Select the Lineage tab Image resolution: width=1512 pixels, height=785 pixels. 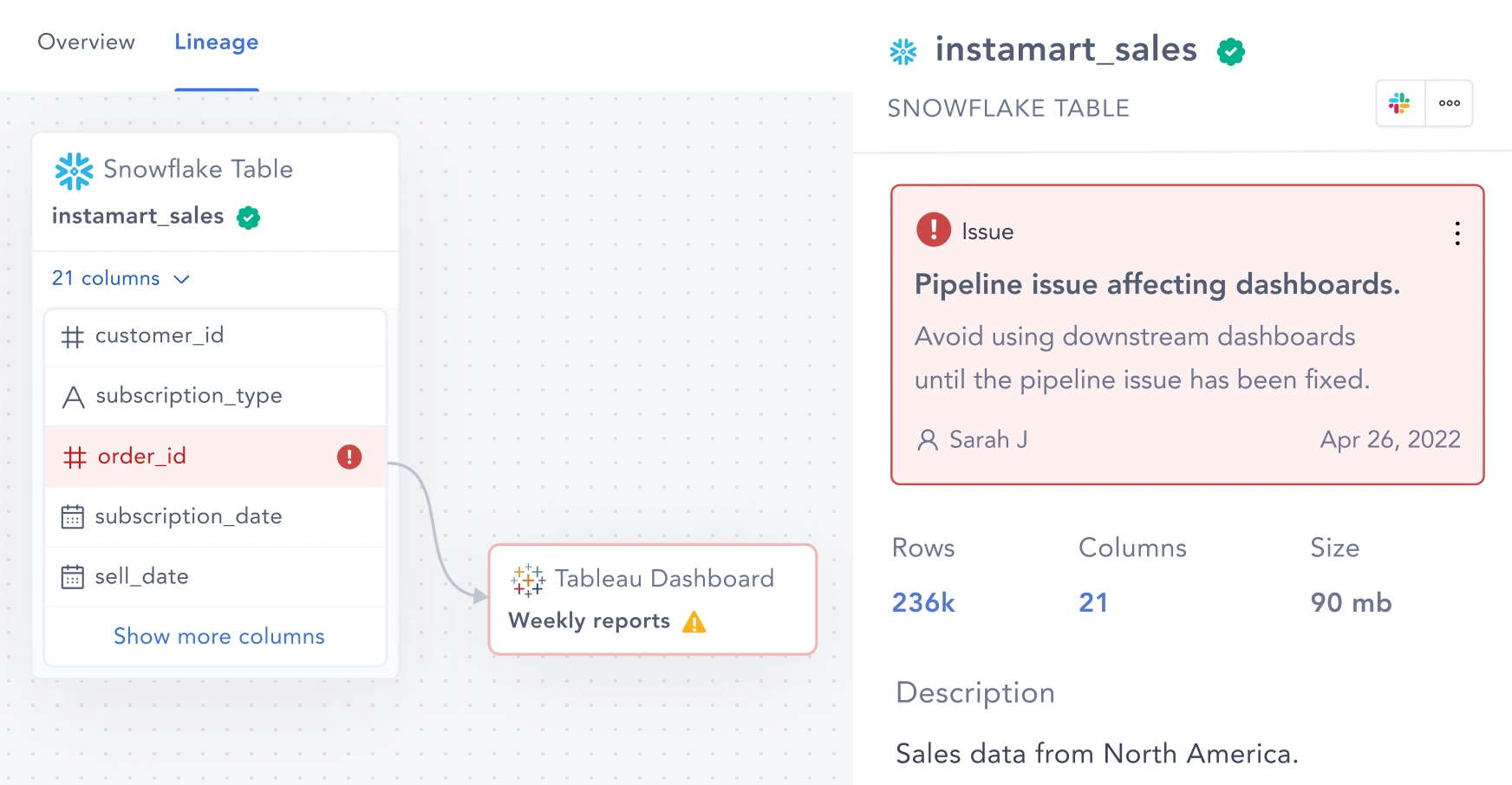point(216,42)
